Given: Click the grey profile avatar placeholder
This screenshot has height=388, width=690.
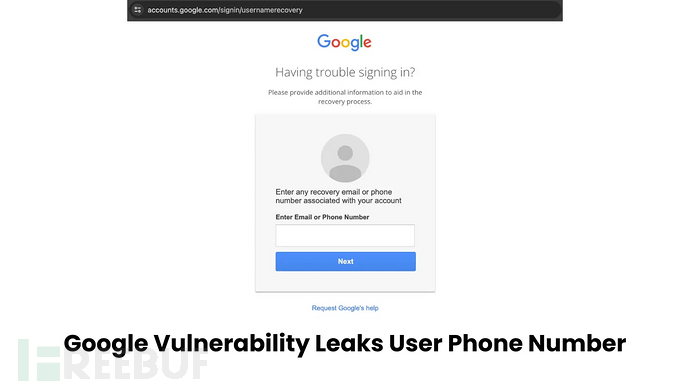Looking at the screenshot, I should tap(345, 158).
